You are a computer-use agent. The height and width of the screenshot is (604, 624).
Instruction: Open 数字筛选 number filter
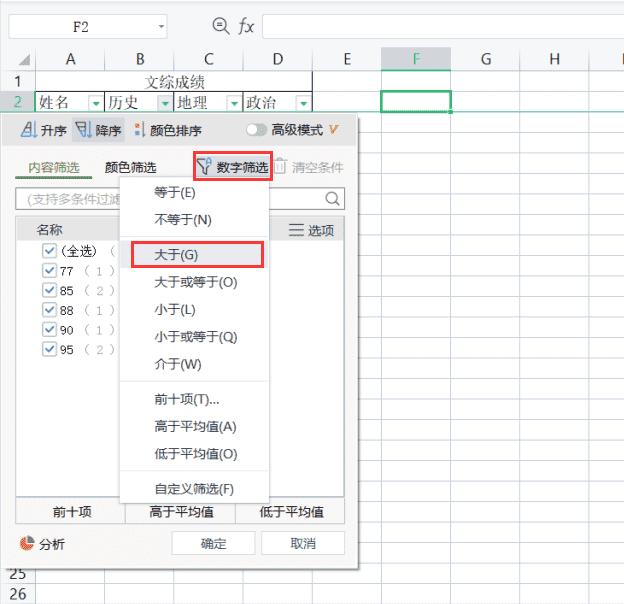click(233, 167)
